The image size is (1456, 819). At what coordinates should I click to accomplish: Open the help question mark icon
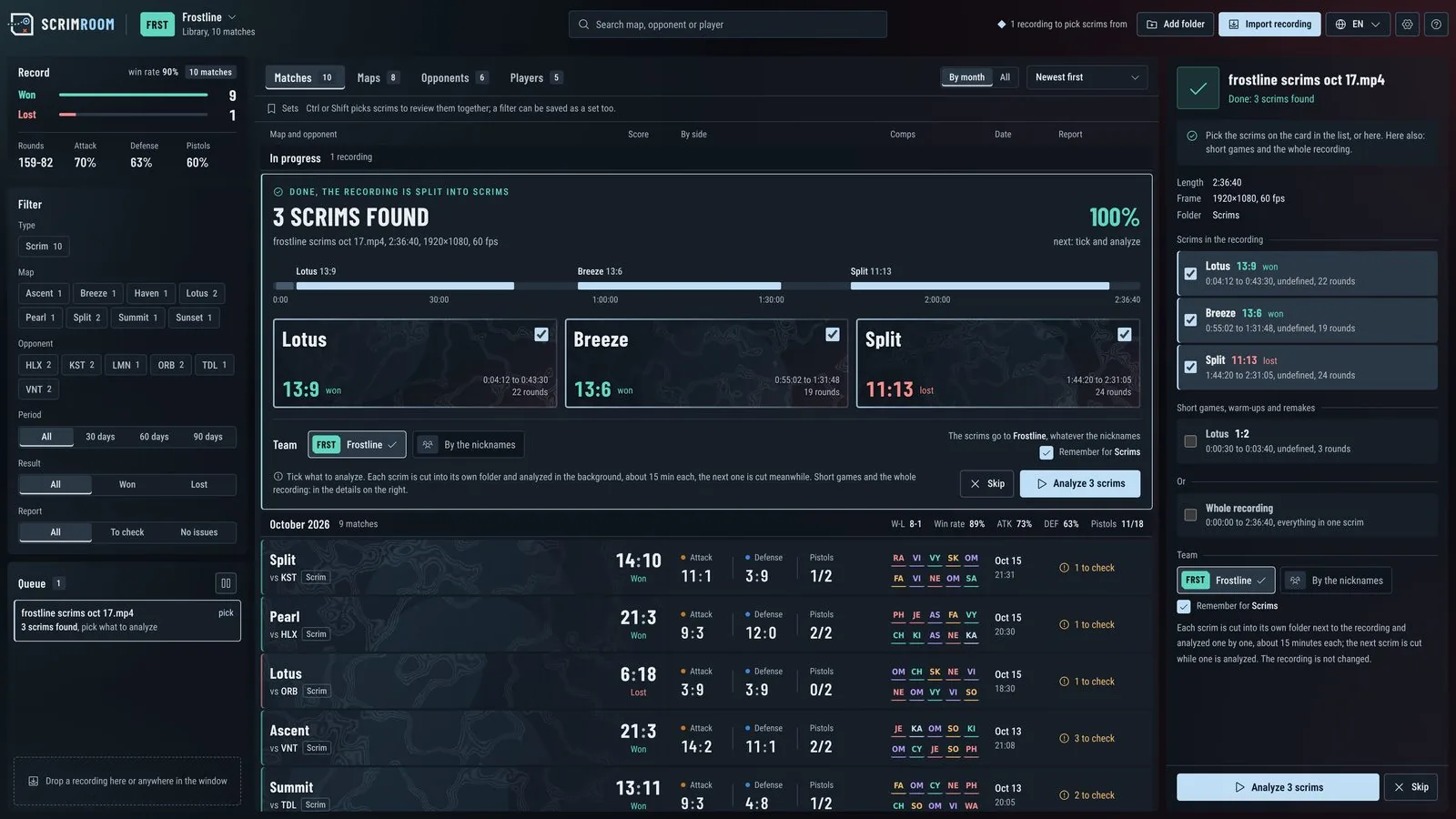[x=1436, y=25]
